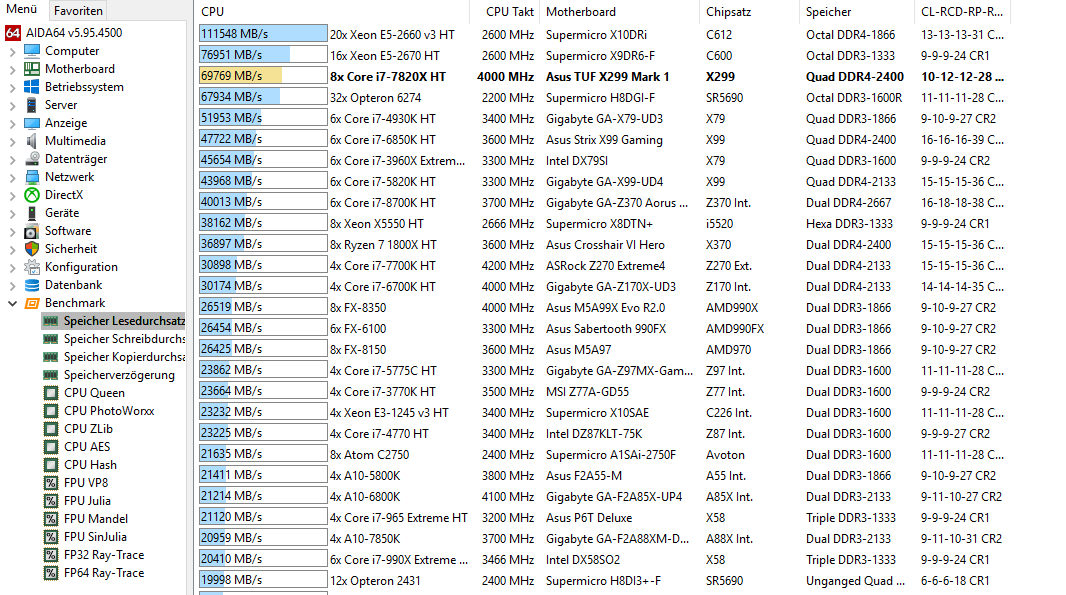
Task: Click the highlighted 69769 MB/s result bar
Action: pyautogui.click(x=263, y=75)
